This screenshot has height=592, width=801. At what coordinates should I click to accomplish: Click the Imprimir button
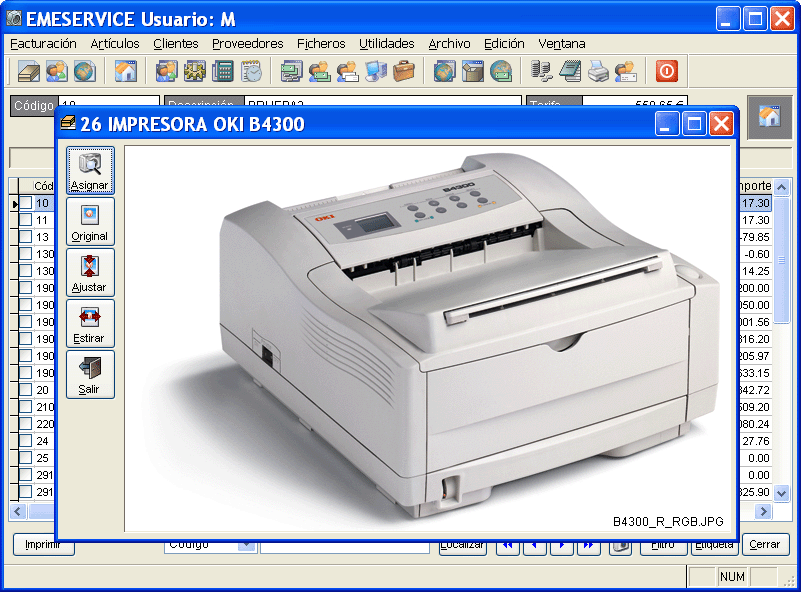tap(43, 546)
